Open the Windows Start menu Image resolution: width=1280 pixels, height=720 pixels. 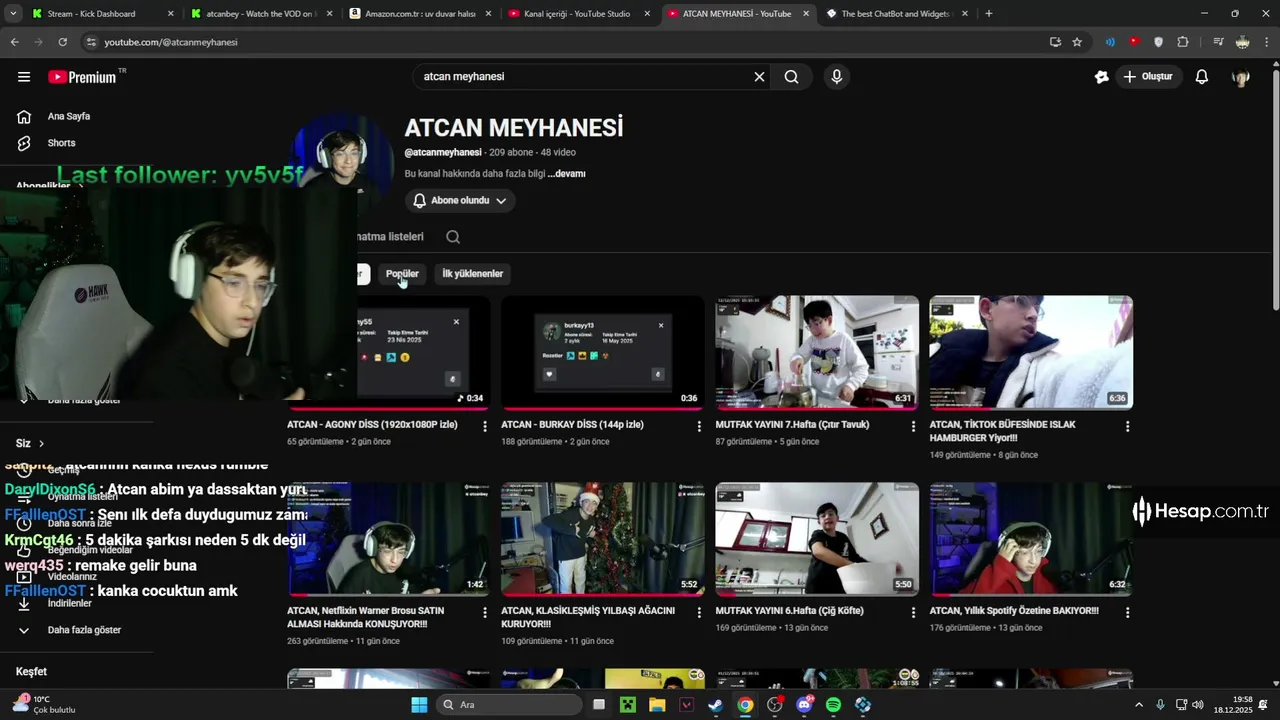tap(419, 705)
